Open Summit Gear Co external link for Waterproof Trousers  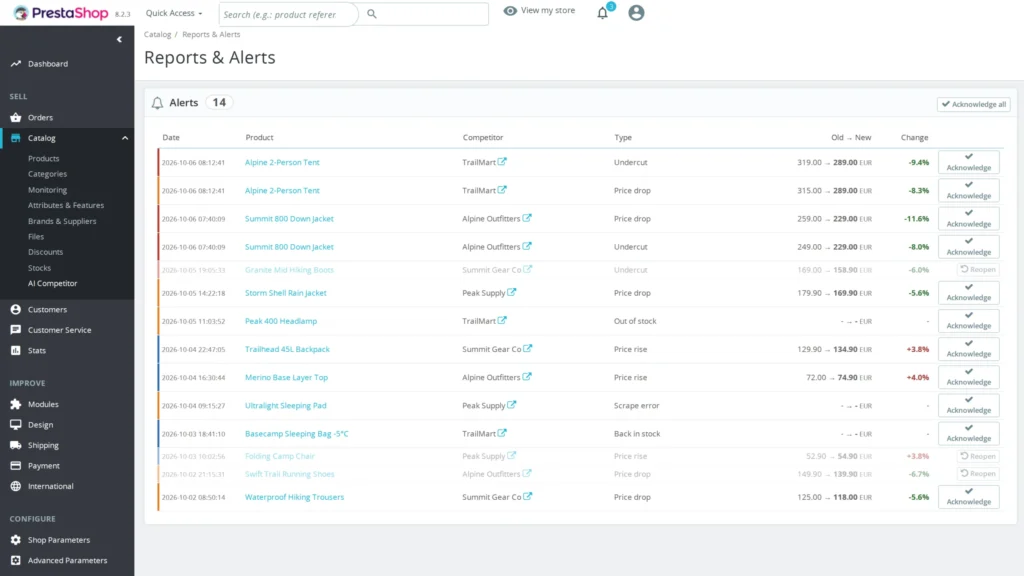(x=528, y=496)
